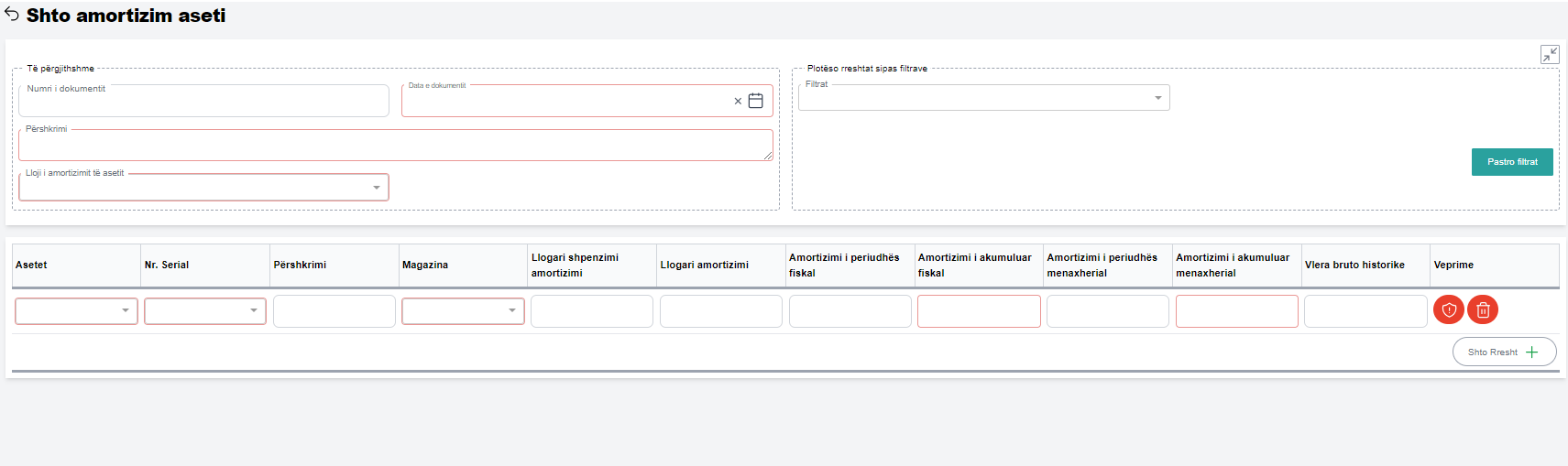1568x466 pixels.
Task: Open the calendar date picker
Action: click(x=756, y=101)
